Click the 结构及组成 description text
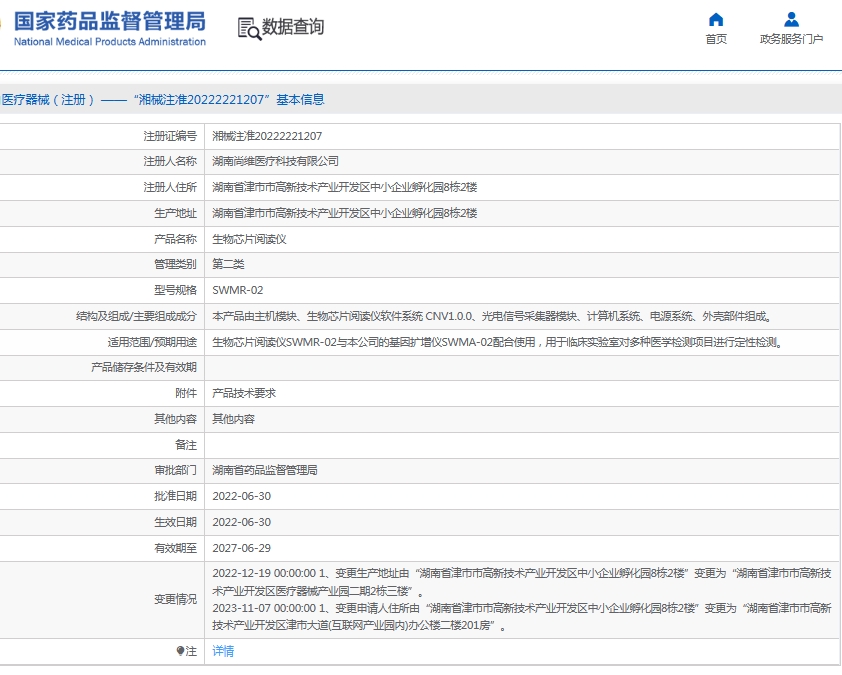 pos(492,316)
